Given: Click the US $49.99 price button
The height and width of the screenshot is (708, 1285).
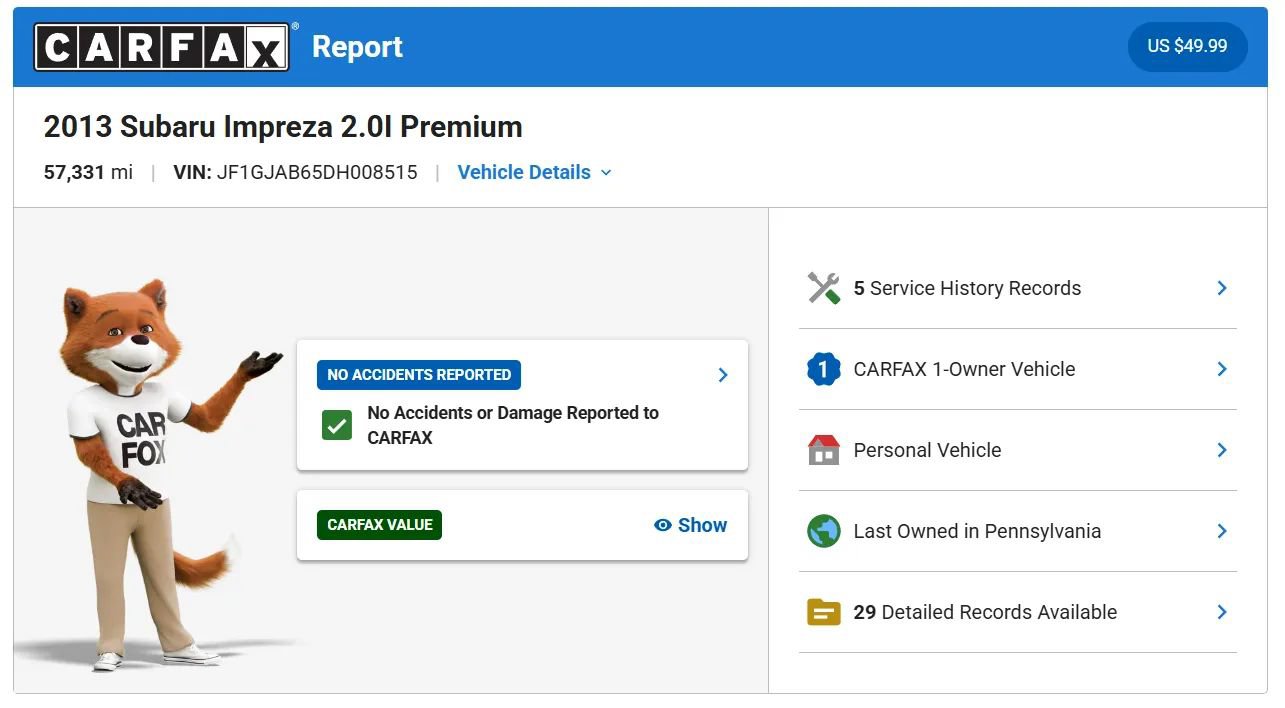Looking at the screenshot, I should point(1187,46).
